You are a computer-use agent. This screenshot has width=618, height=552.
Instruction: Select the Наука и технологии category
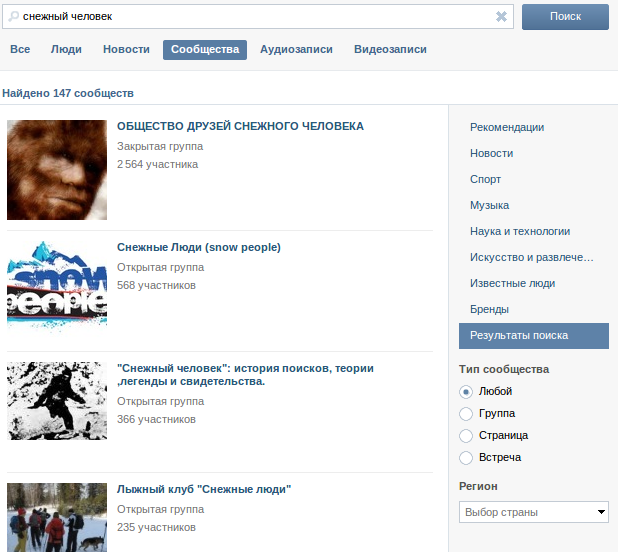pyautogui.click(x=520, y=231)
